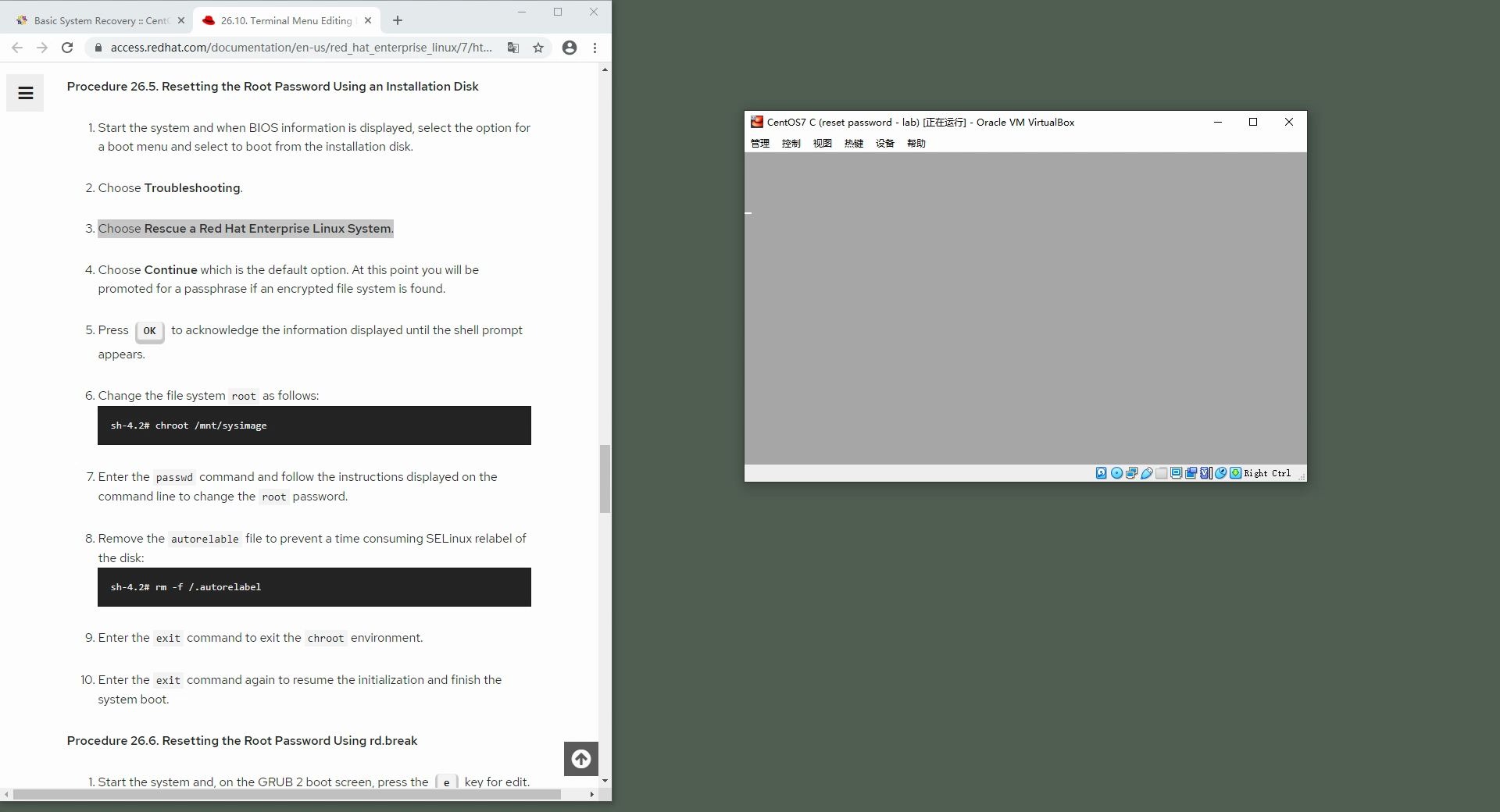Open a new browser tab
Screen dimensions: 1500x812
pyautogui.click(x=397, y=20)
